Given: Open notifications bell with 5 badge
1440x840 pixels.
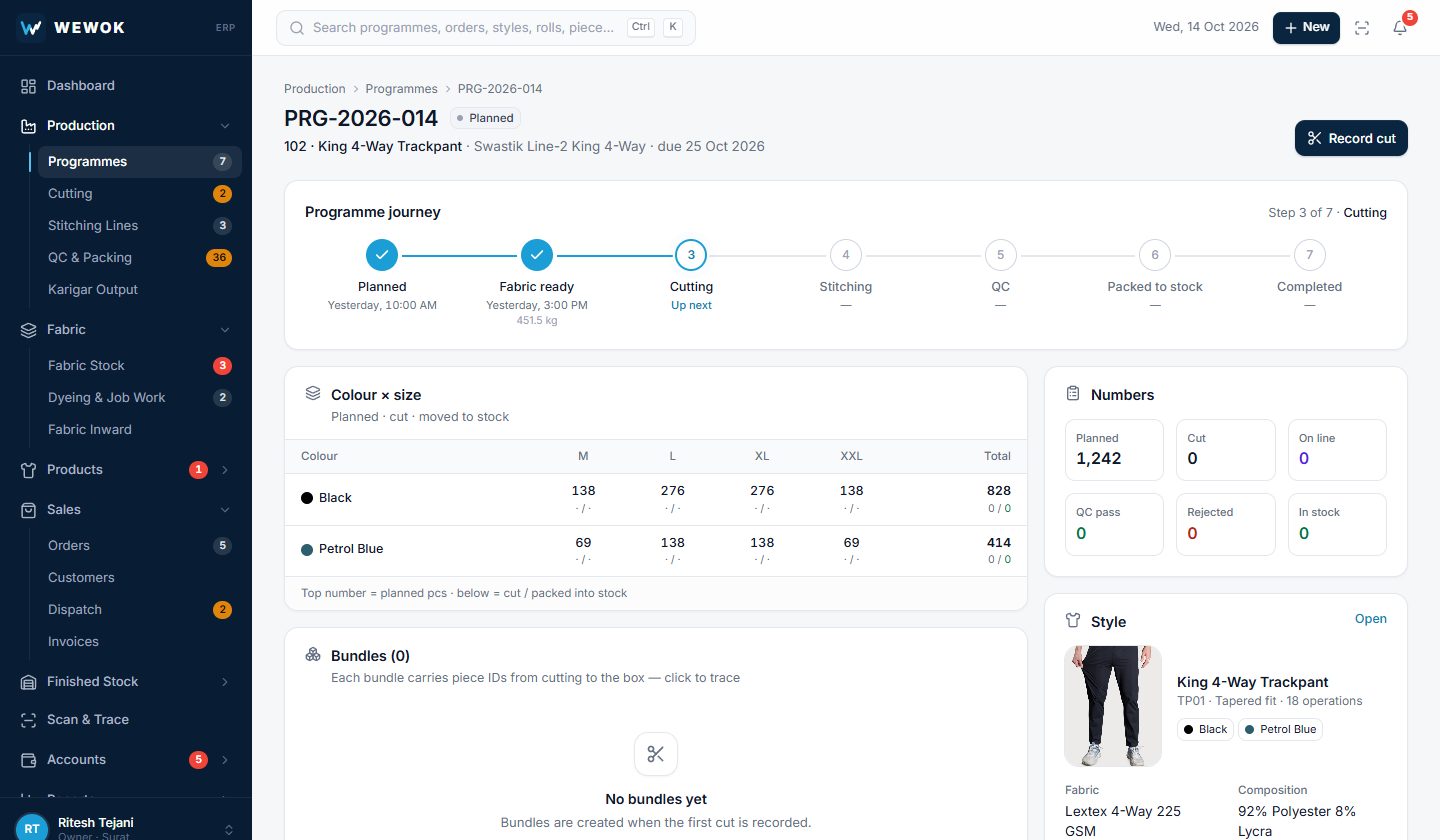Looking at the screenshot, I should [1400, 28].
